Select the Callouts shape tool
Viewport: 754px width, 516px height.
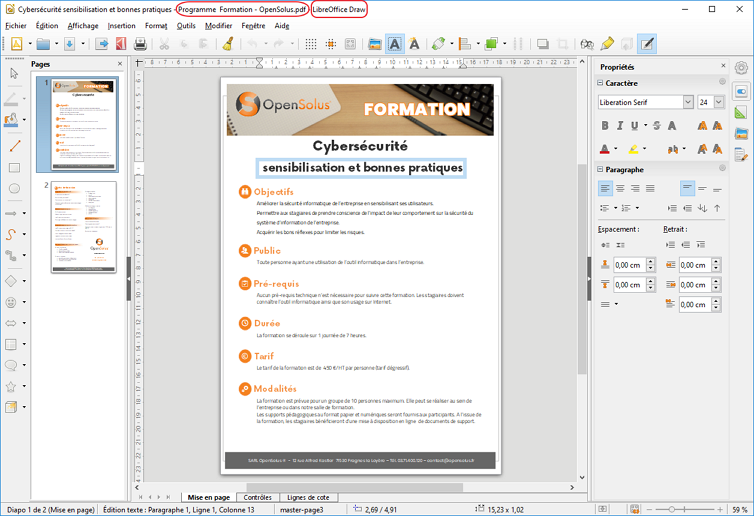[11, 365]
